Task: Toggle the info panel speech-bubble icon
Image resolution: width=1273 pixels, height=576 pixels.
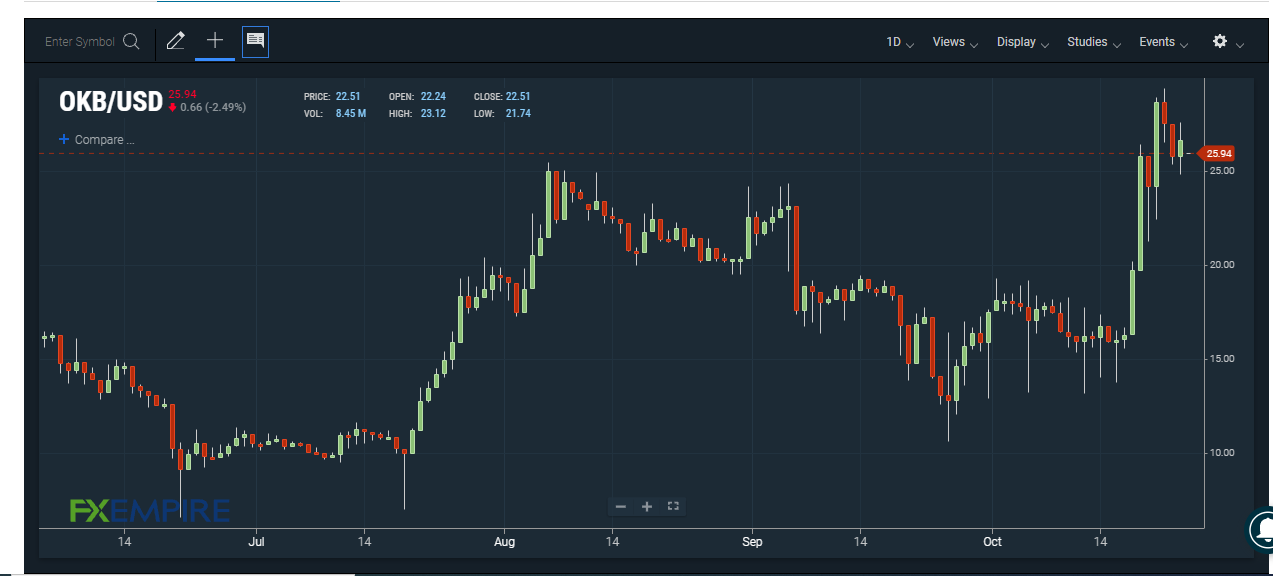Action: coord(255,41)
